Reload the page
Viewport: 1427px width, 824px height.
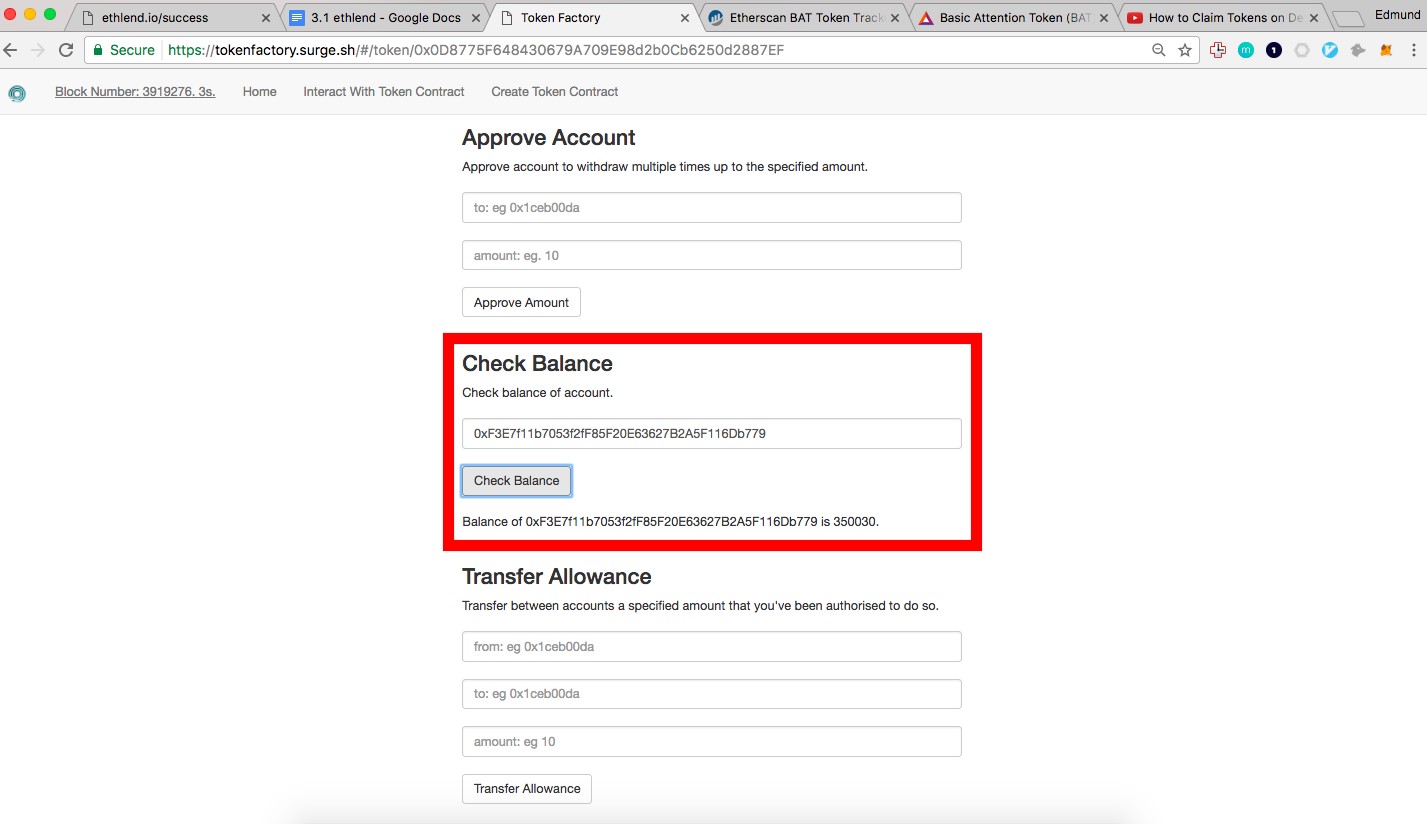[x=66, y=50]
